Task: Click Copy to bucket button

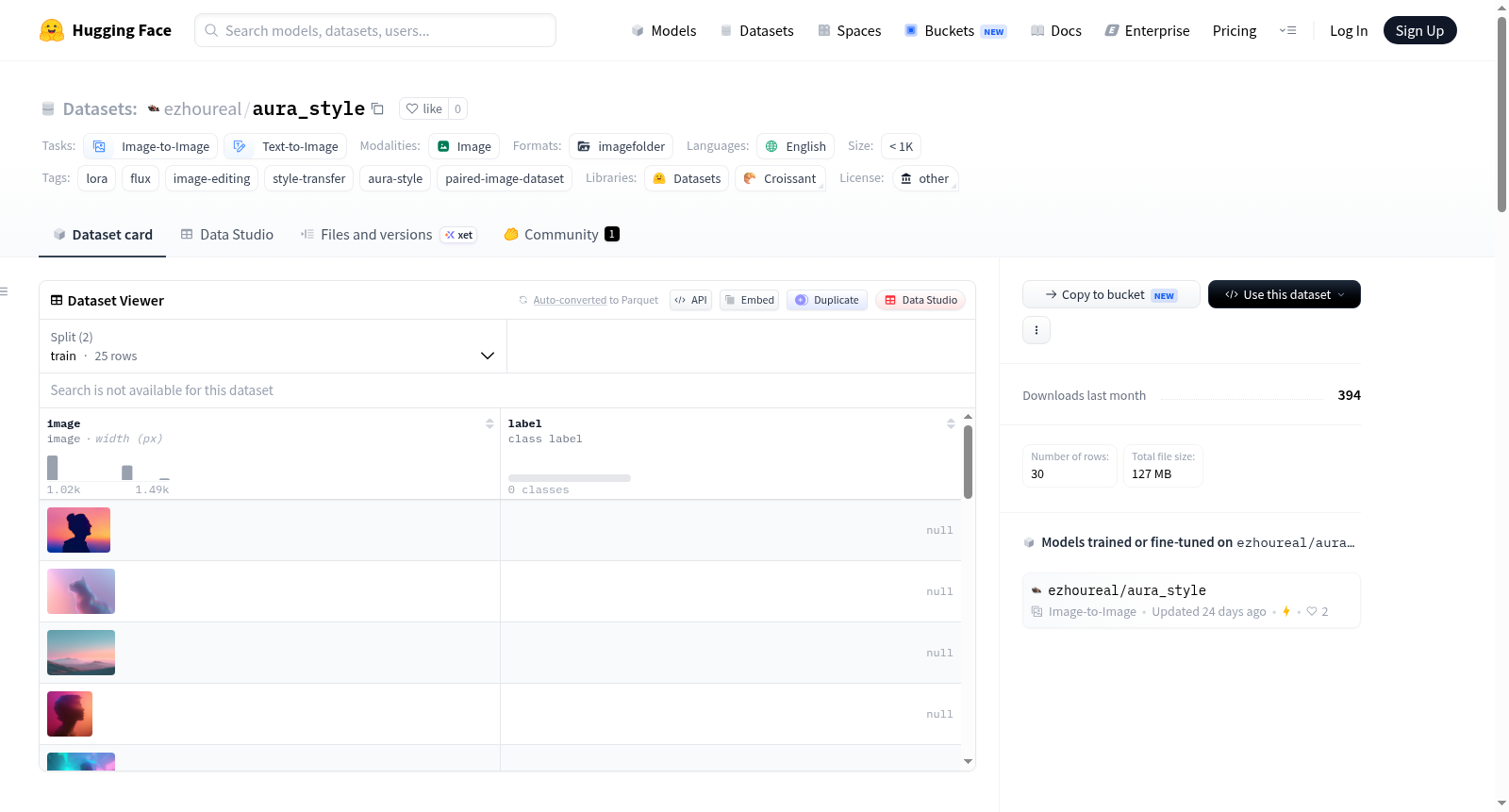Action: point(1111,294)
